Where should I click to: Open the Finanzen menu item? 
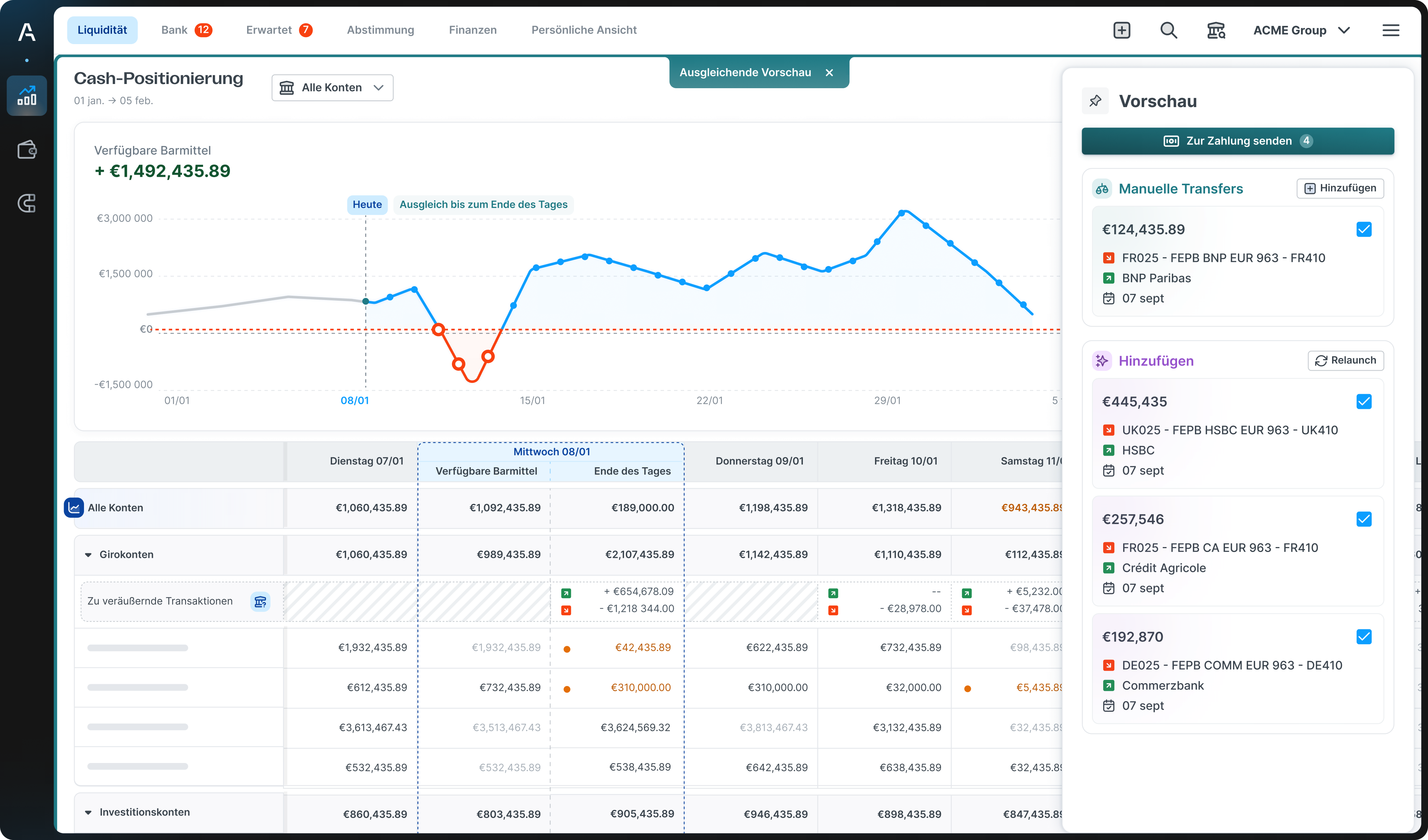click(472, 30)
